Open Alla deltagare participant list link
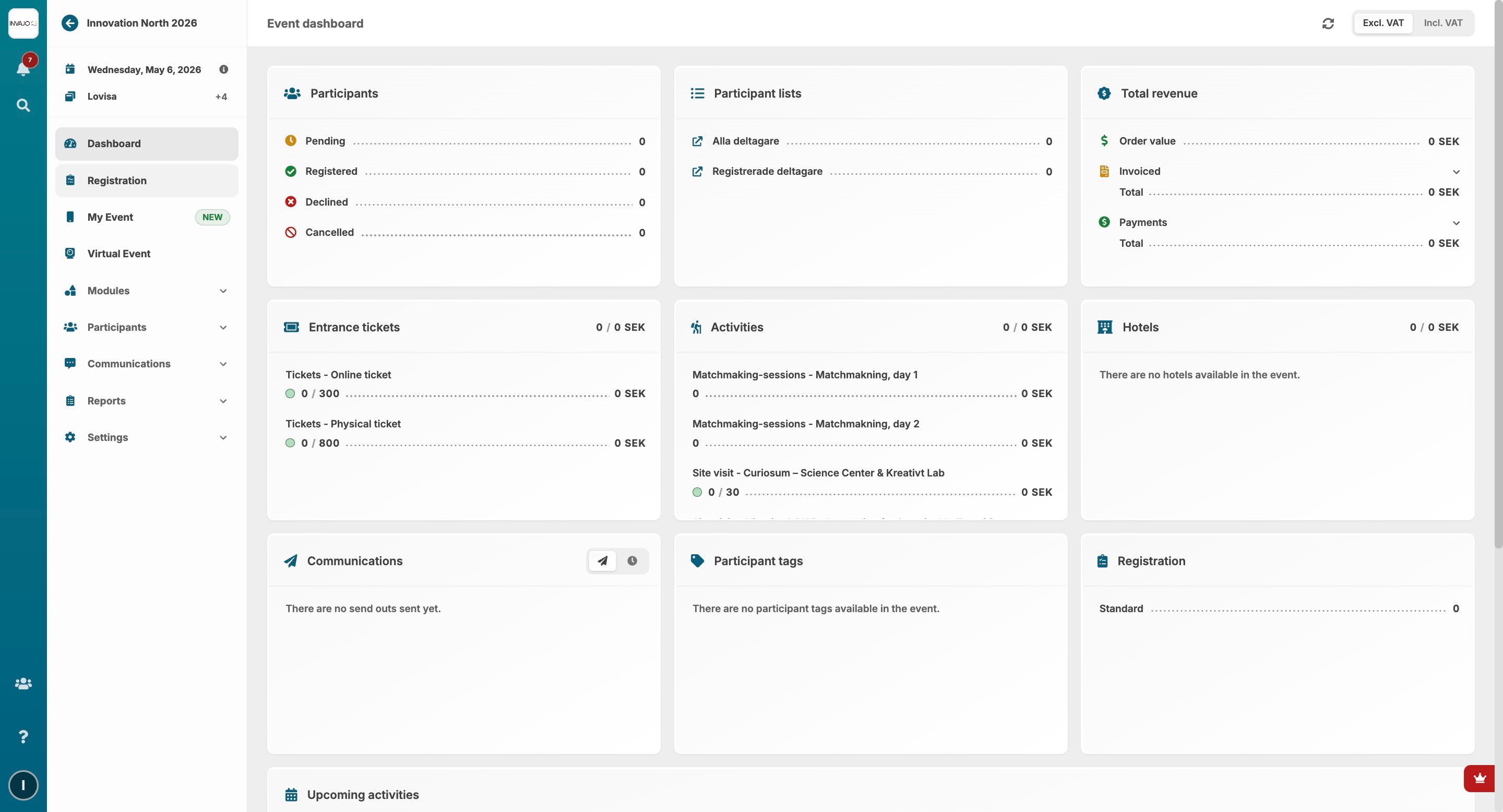 tap(745, 141)
